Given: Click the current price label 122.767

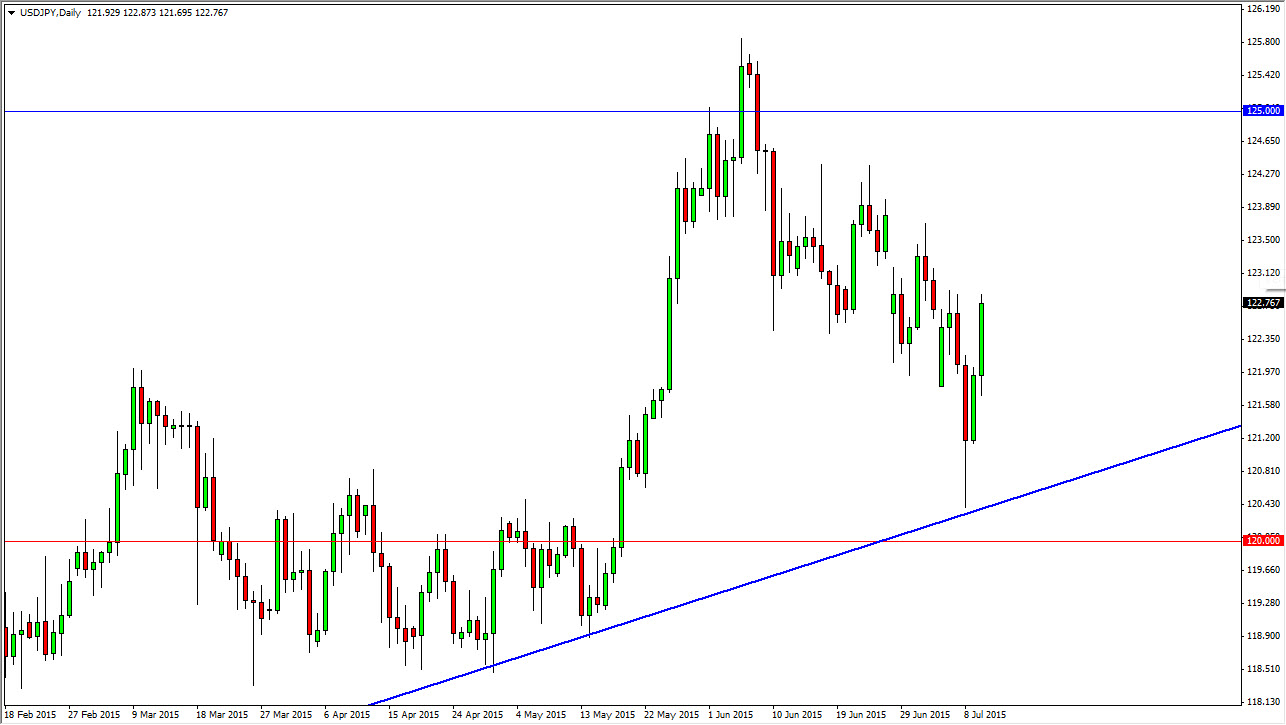Looking at the screenshot, I should [x=1262, y=303].
